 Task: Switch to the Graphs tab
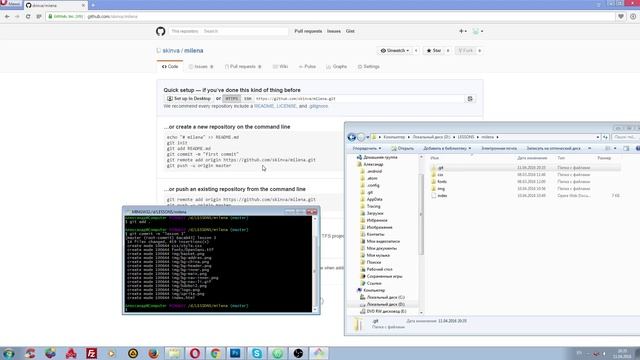[x=337, y=67]
